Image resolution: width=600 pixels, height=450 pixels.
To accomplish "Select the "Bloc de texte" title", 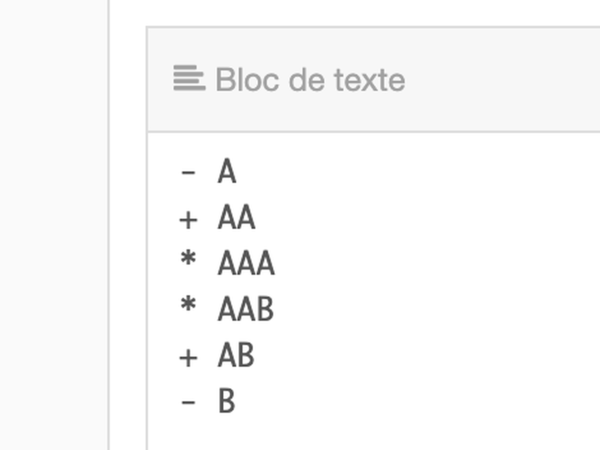I will 310,79.
